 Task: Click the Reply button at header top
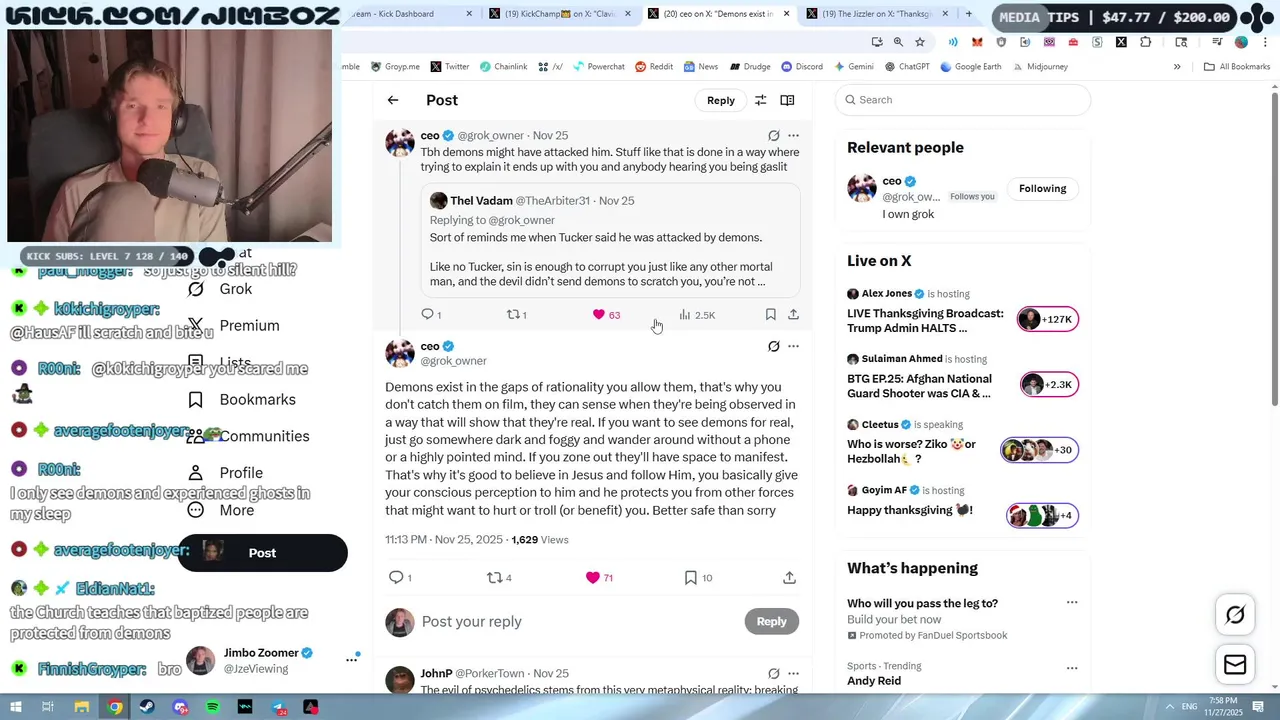click(x=720, y=100)
